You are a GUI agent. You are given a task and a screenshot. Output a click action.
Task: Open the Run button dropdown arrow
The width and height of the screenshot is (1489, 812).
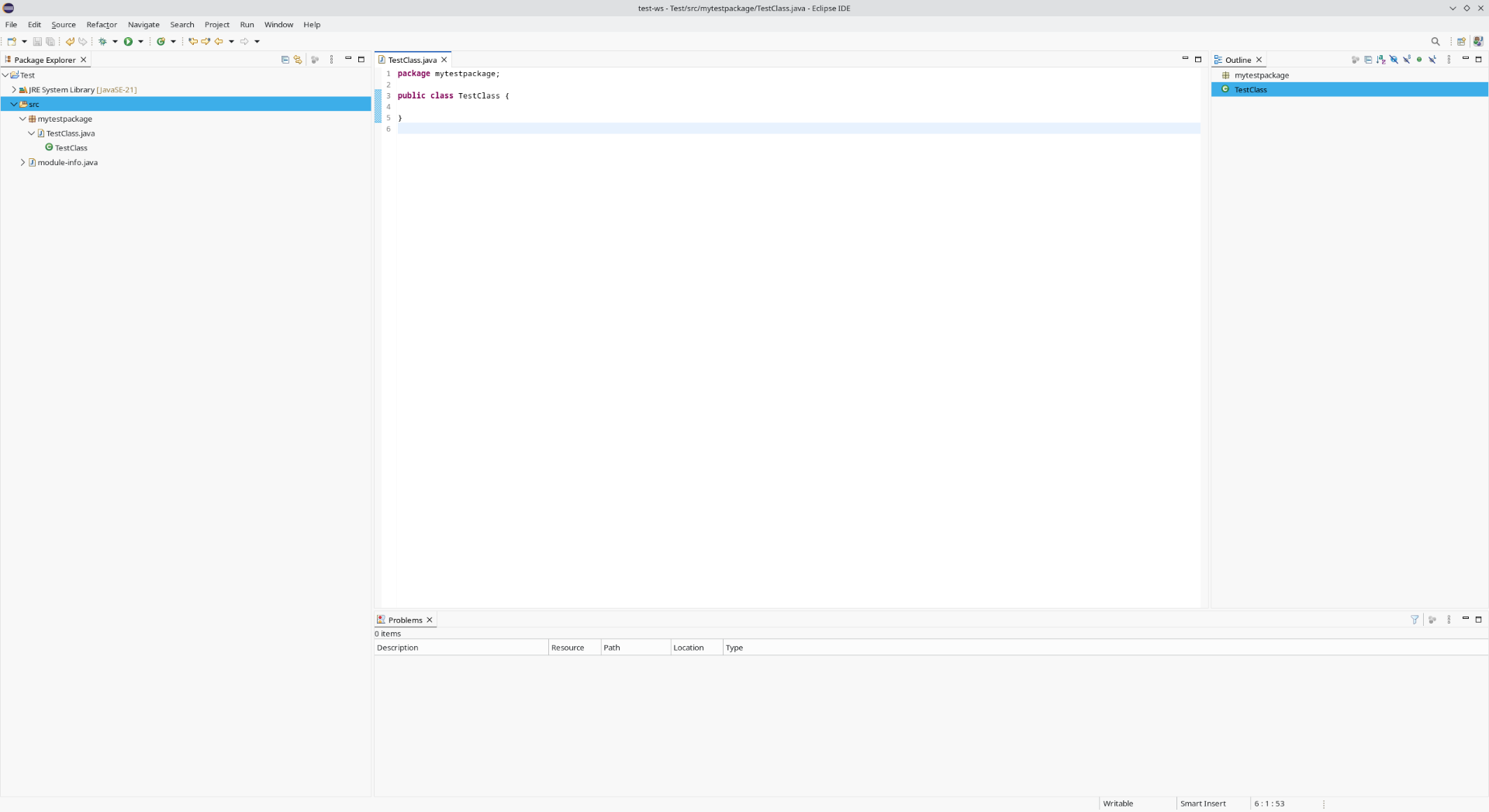(140, 42)
